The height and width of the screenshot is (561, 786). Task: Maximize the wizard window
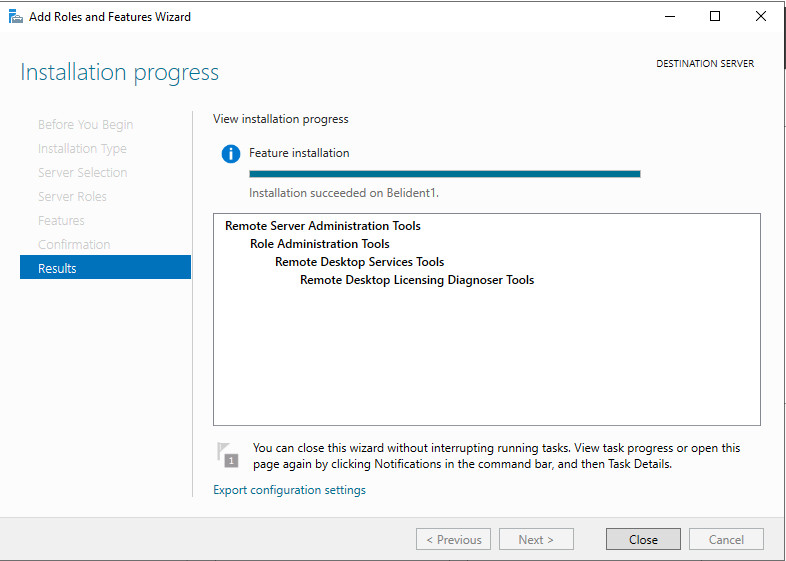pos(714,16)
